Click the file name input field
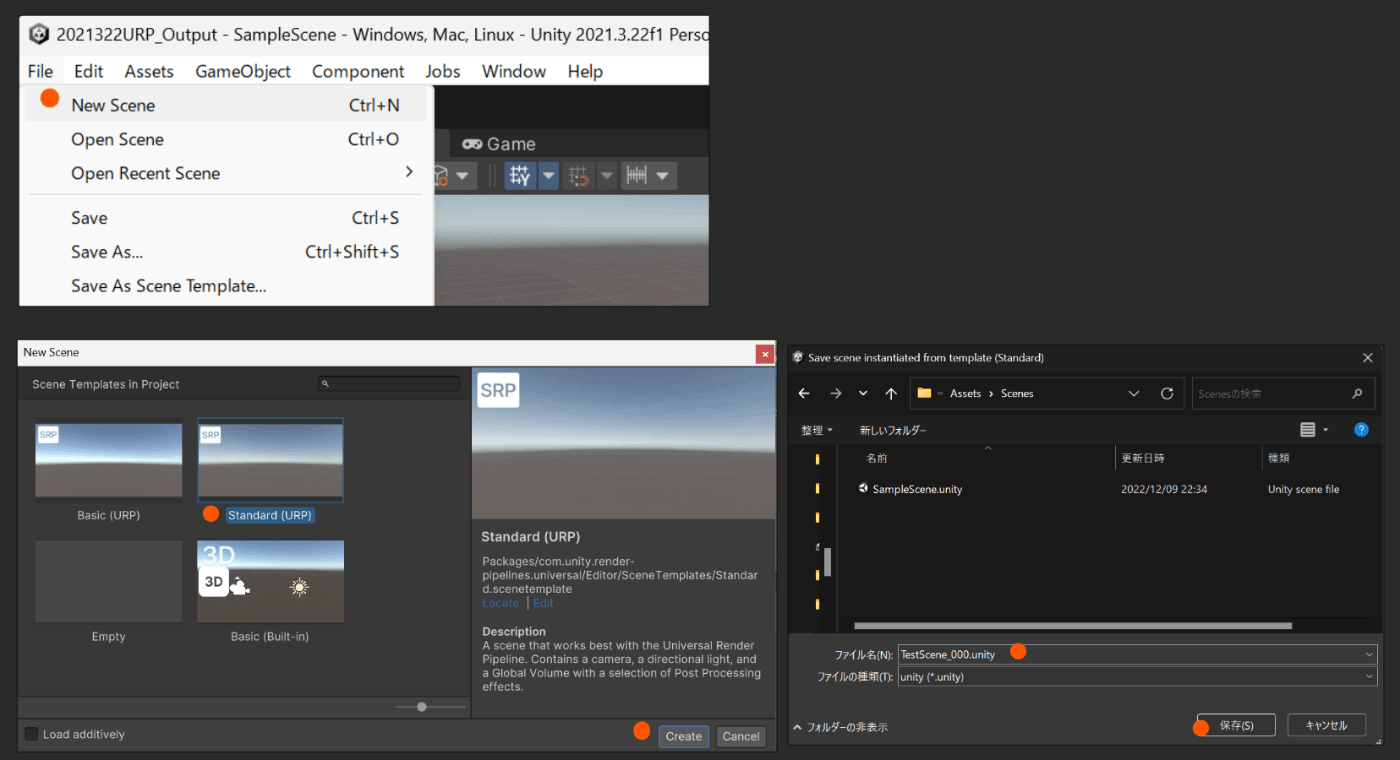Image resolution: width=1400 pixels, height=760 pixels. (1138, 654)
